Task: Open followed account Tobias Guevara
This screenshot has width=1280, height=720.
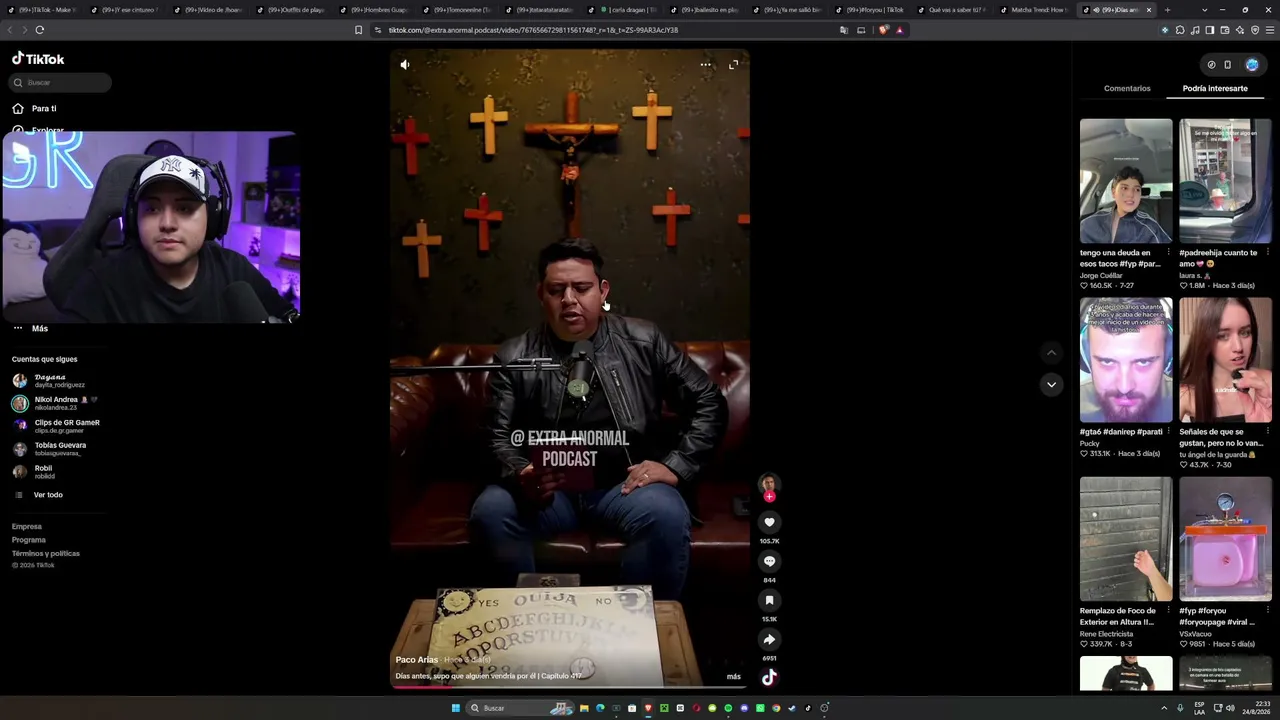Action: (x=58, y=449)
